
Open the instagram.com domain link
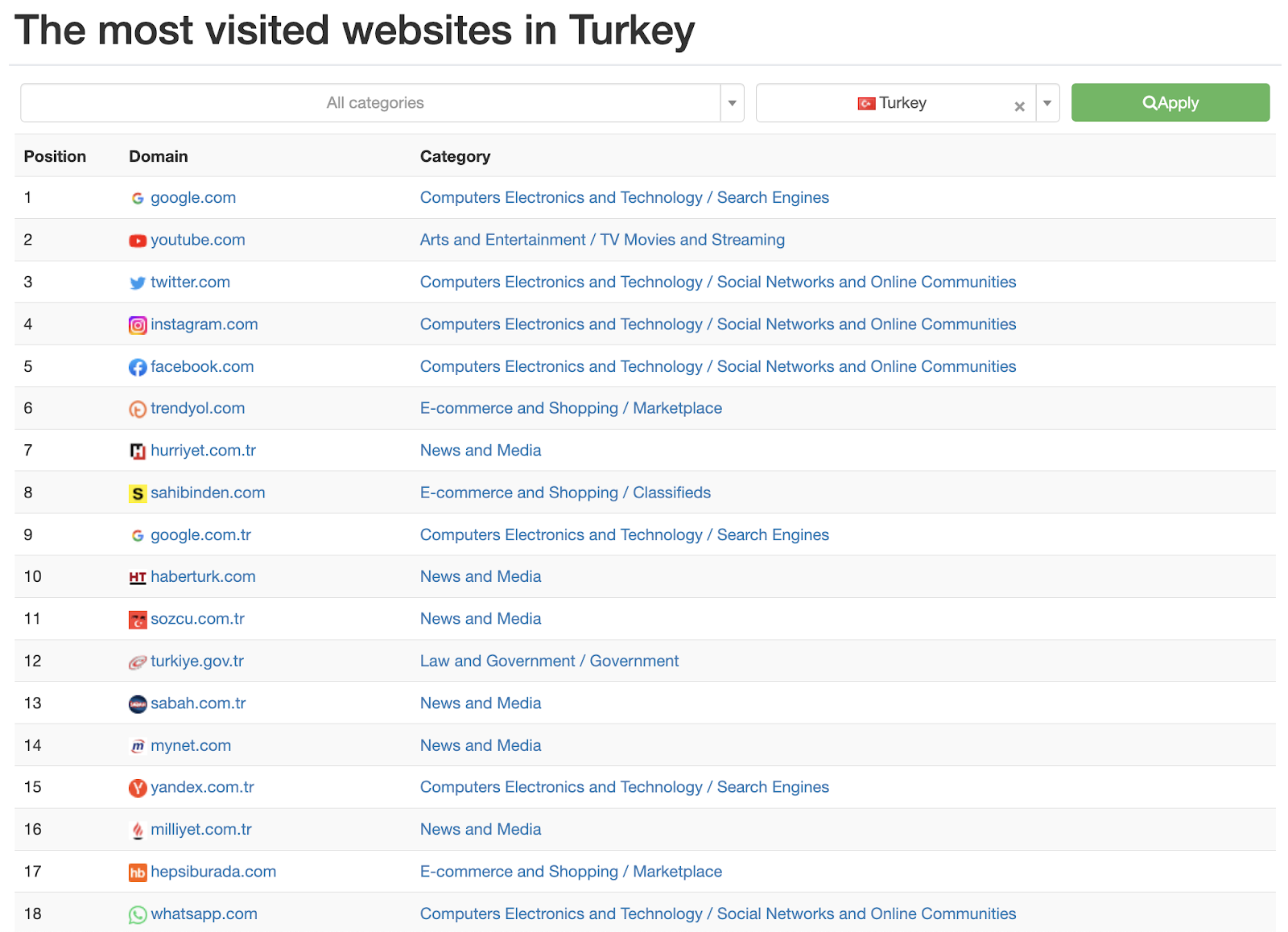click(204, 324)
